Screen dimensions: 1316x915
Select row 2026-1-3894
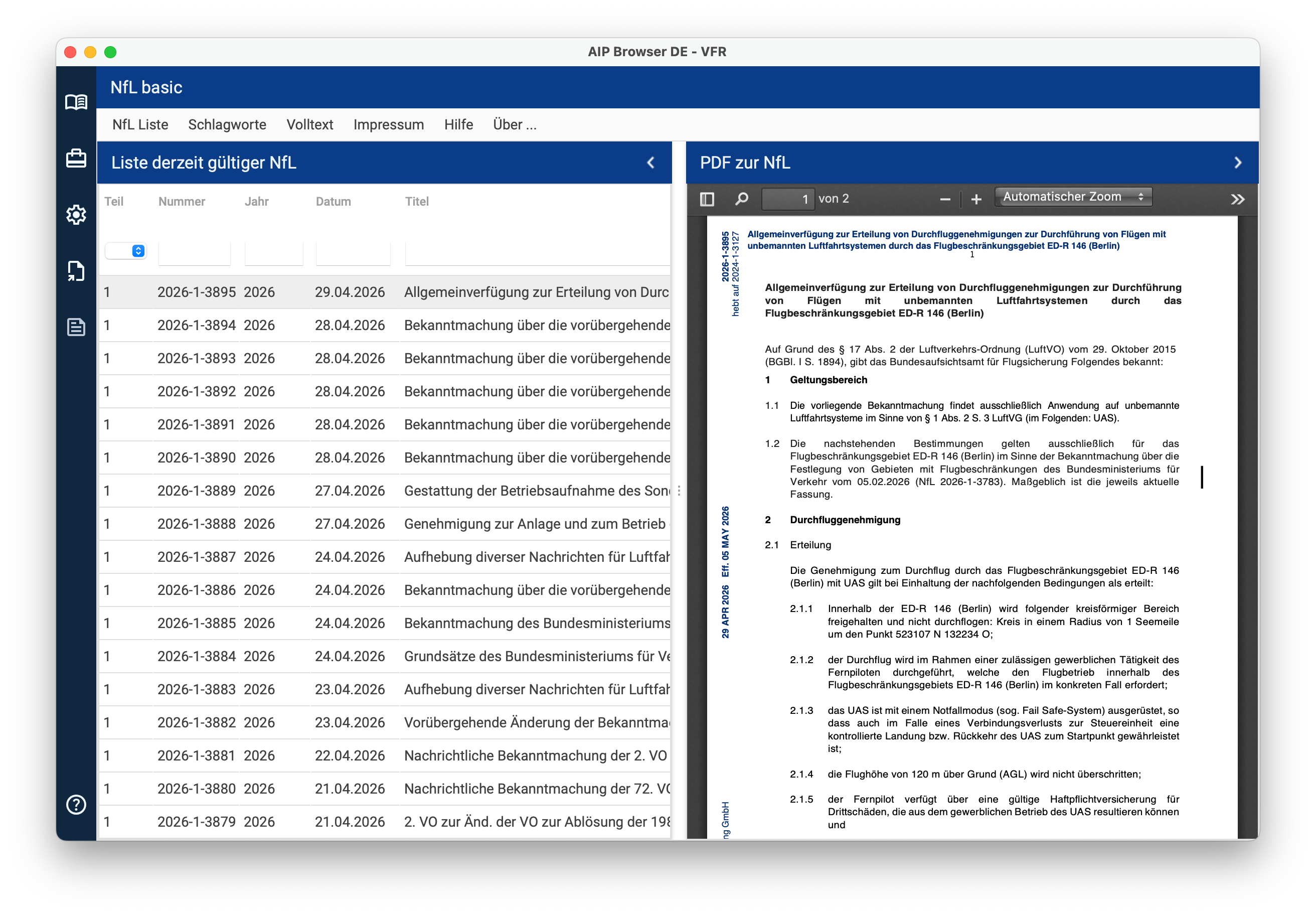click(x=385, y=326)
